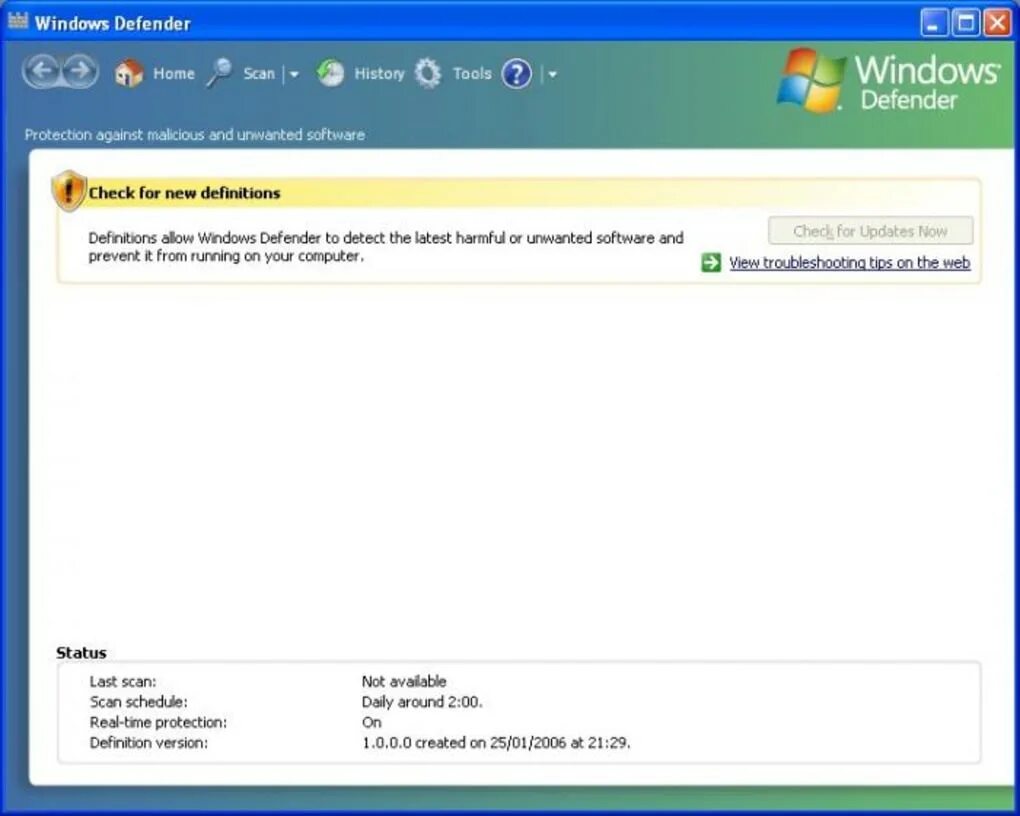
Task: Click the 'Definition version:' label
Action: [x=149, y=742]
